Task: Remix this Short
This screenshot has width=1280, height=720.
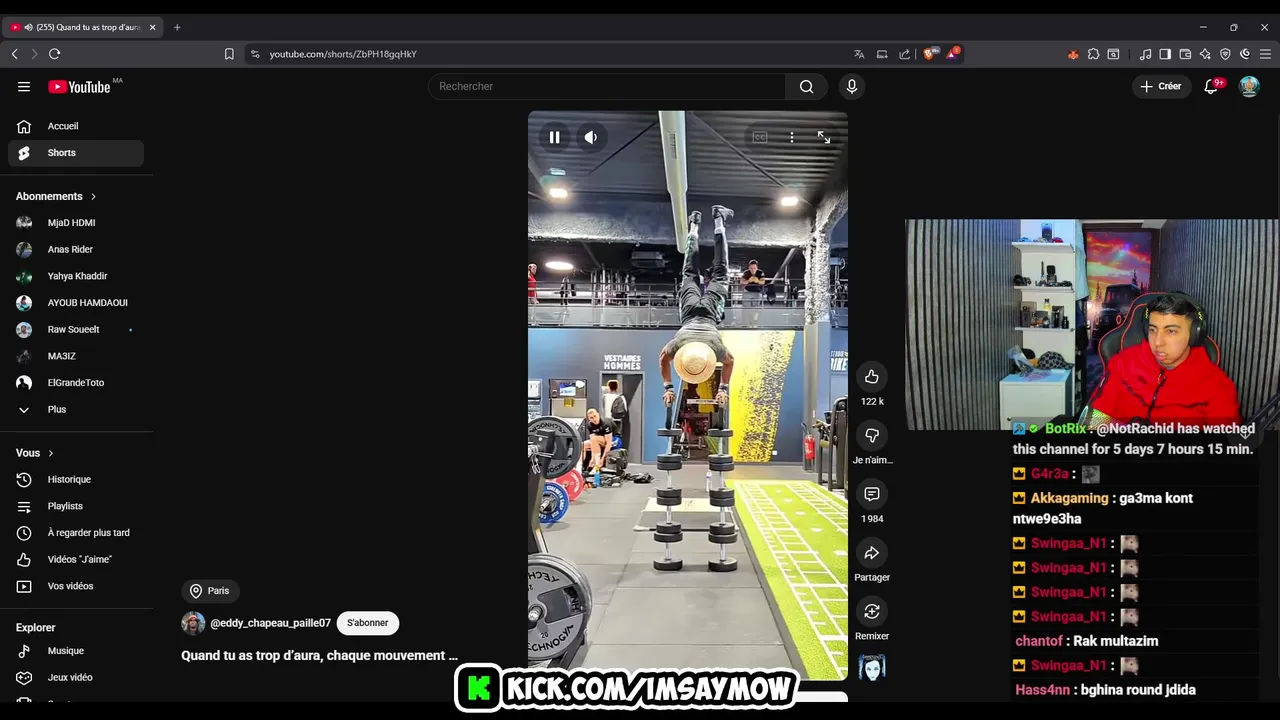Action: click(x=872, y=612)
